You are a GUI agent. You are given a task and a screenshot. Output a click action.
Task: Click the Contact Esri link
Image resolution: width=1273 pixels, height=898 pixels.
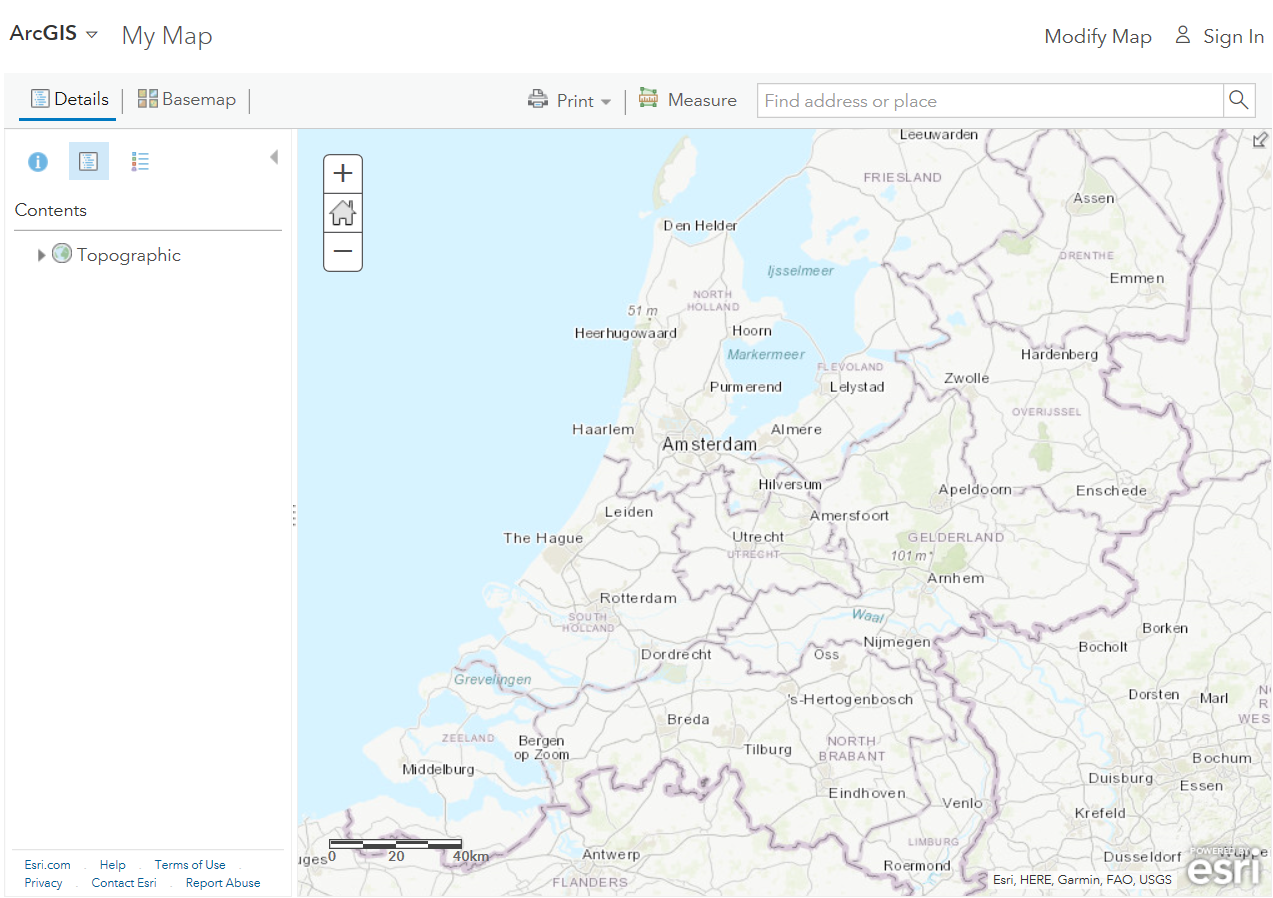pyautogui.click(x=123, y=882)
